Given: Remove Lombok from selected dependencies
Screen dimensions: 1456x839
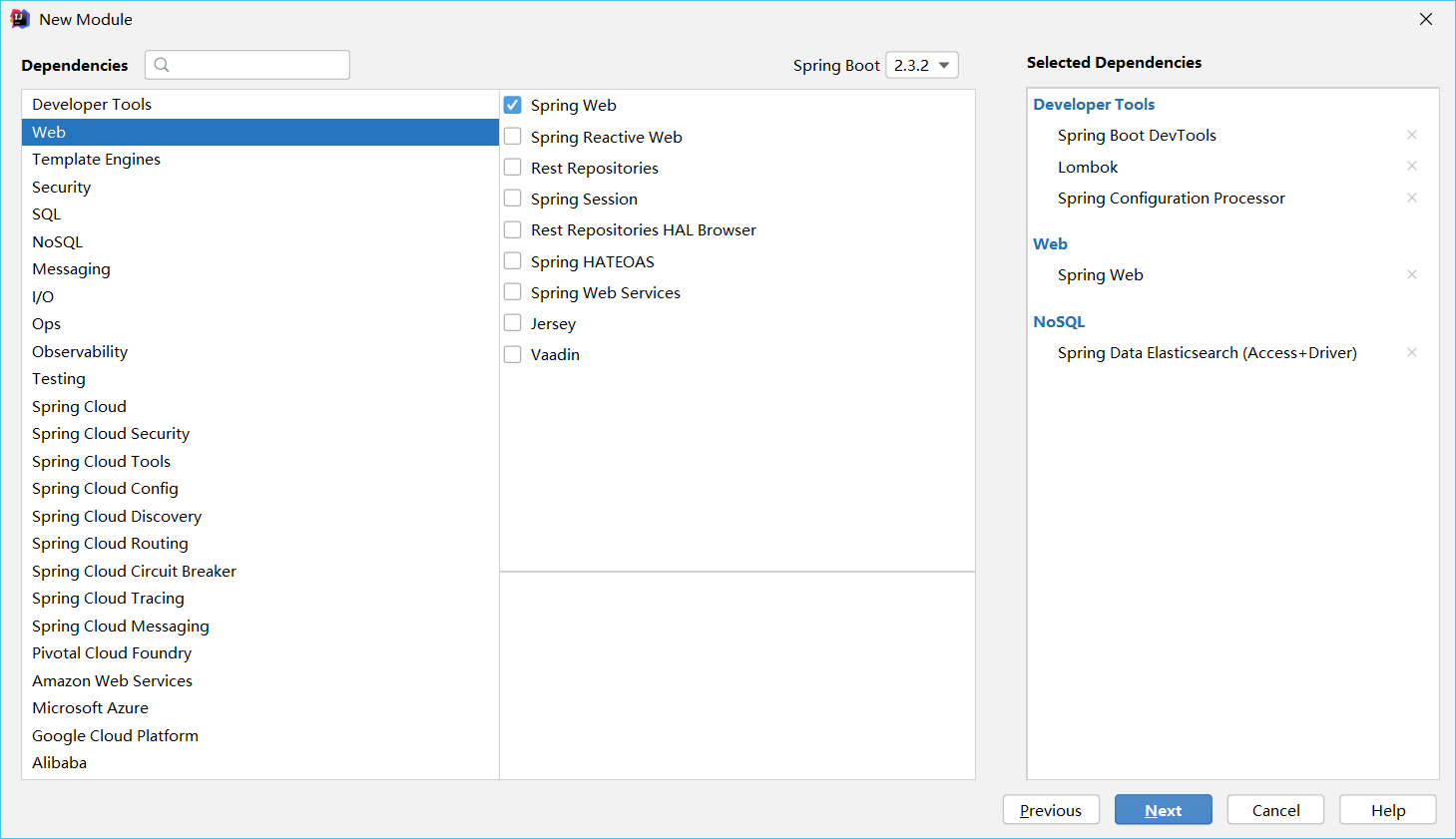Looking at the screenshot, I should point(1412,166).
